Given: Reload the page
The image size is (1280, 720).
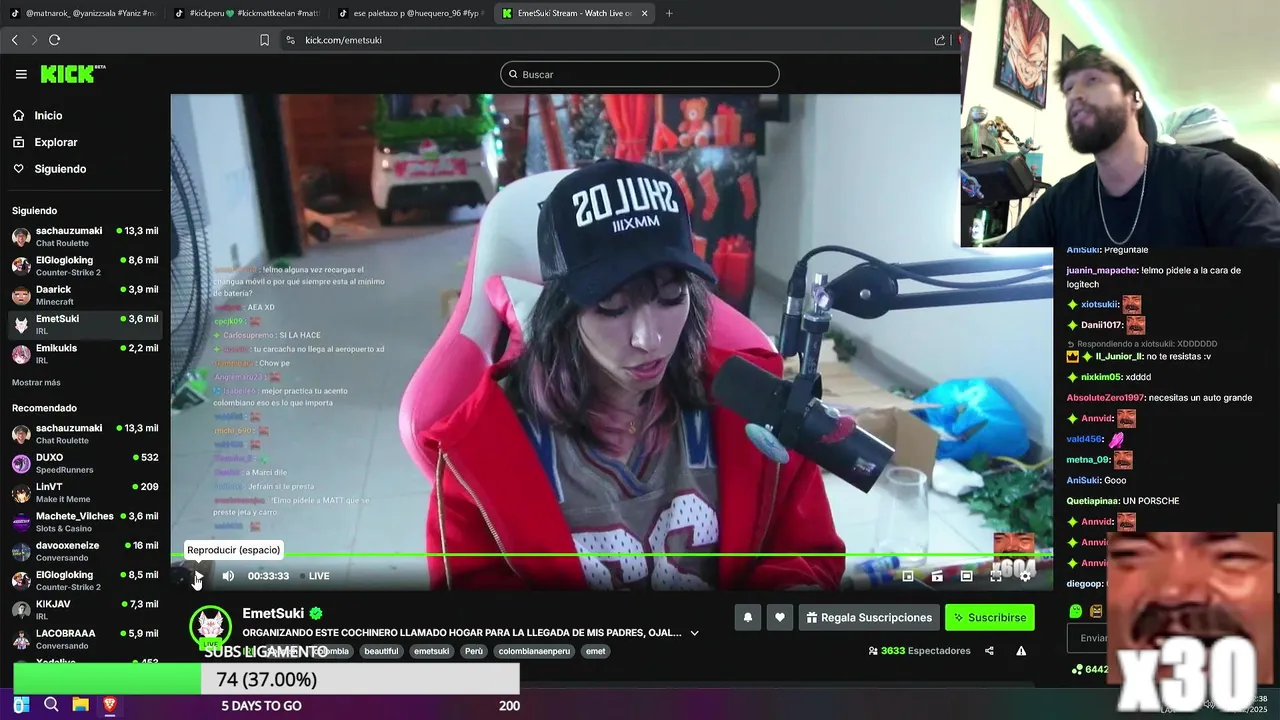Looking at the screenshot, I should 54,40.
